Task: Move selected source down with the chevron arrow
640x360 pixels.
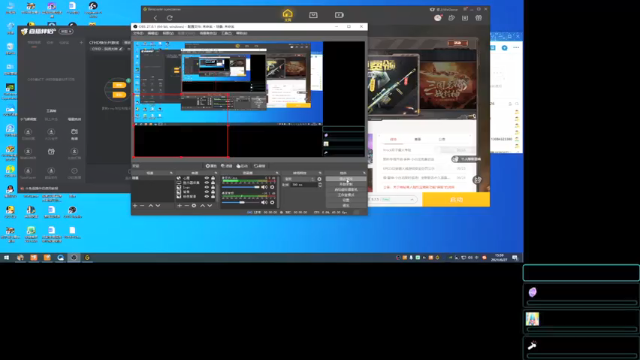Action: pyautogui.click(x=209, y=206)
